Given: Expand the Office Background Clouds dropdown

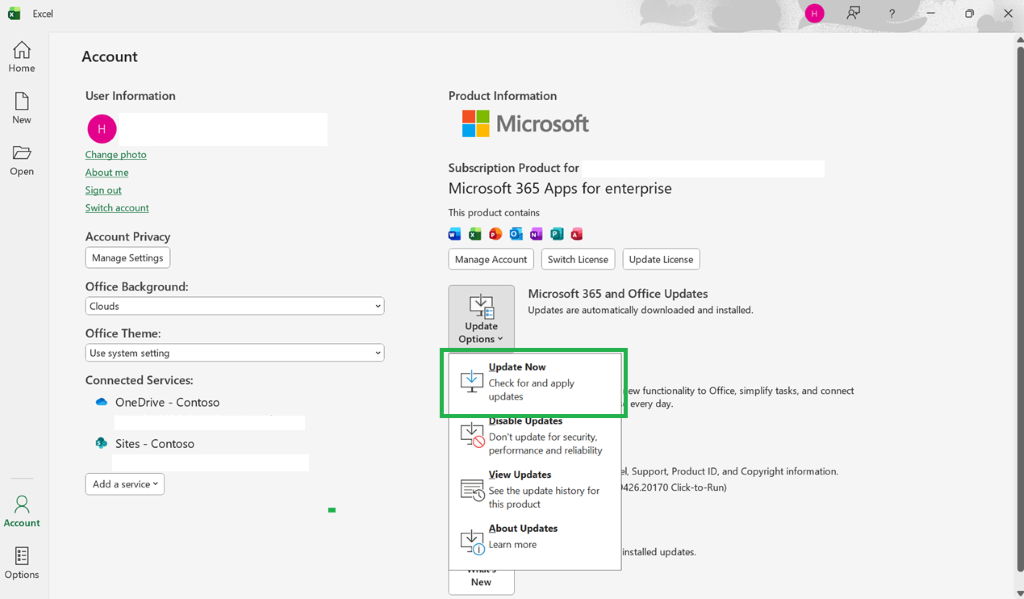Looking at the screenshot, I should click(234, 306).
